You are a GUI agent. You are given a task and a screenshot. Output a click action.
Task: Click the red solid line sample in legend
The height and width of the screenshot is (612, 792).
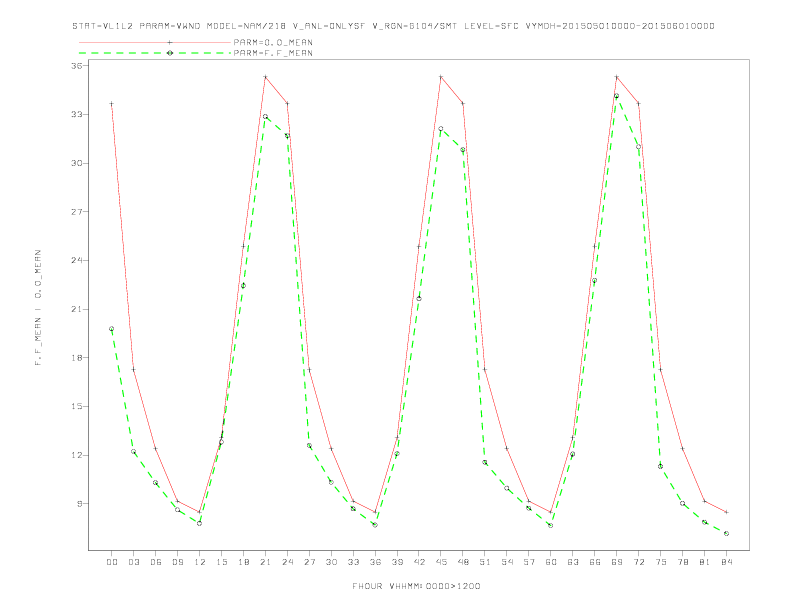tap(155, 42)
